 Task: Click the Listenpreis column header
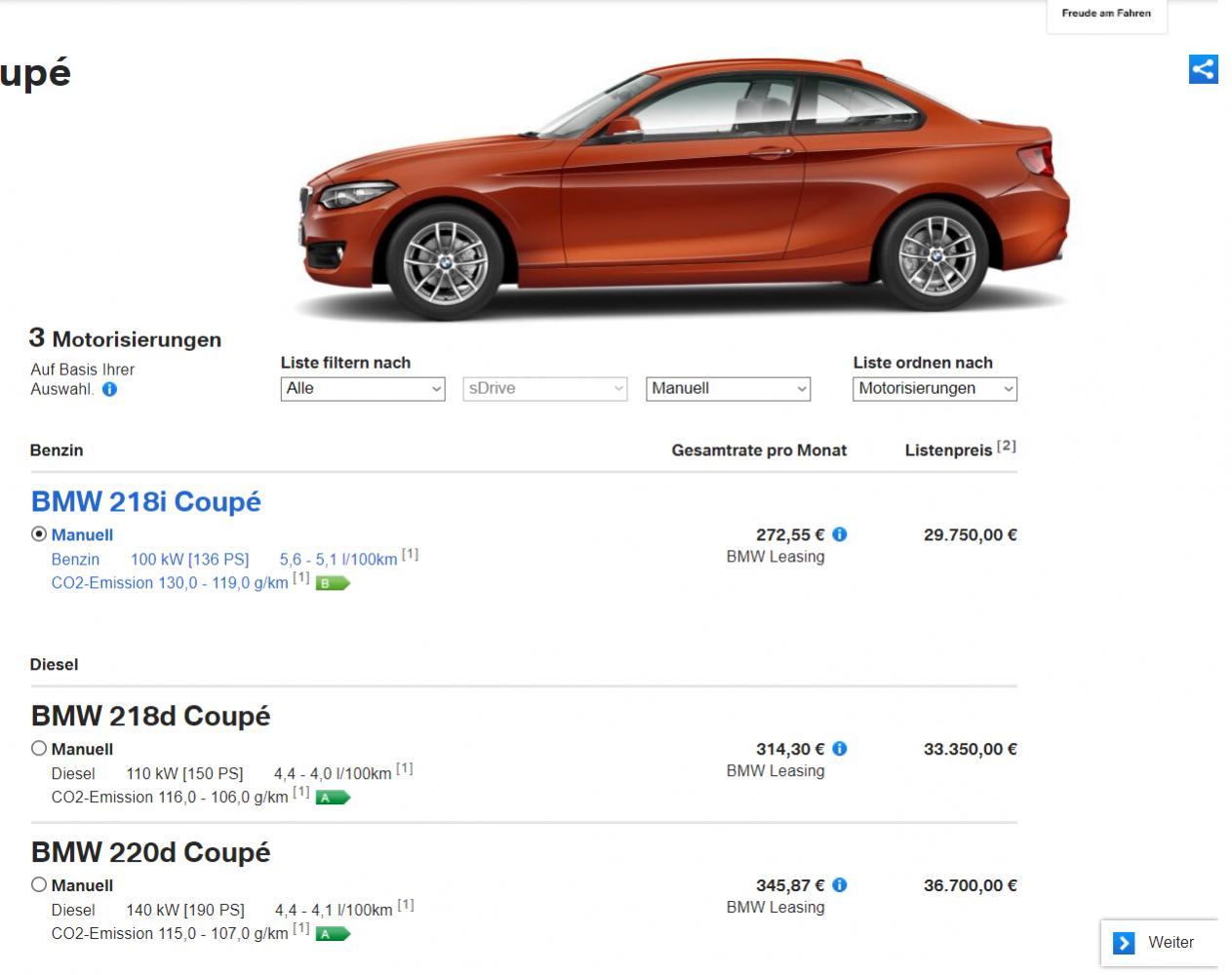point(948,450)
